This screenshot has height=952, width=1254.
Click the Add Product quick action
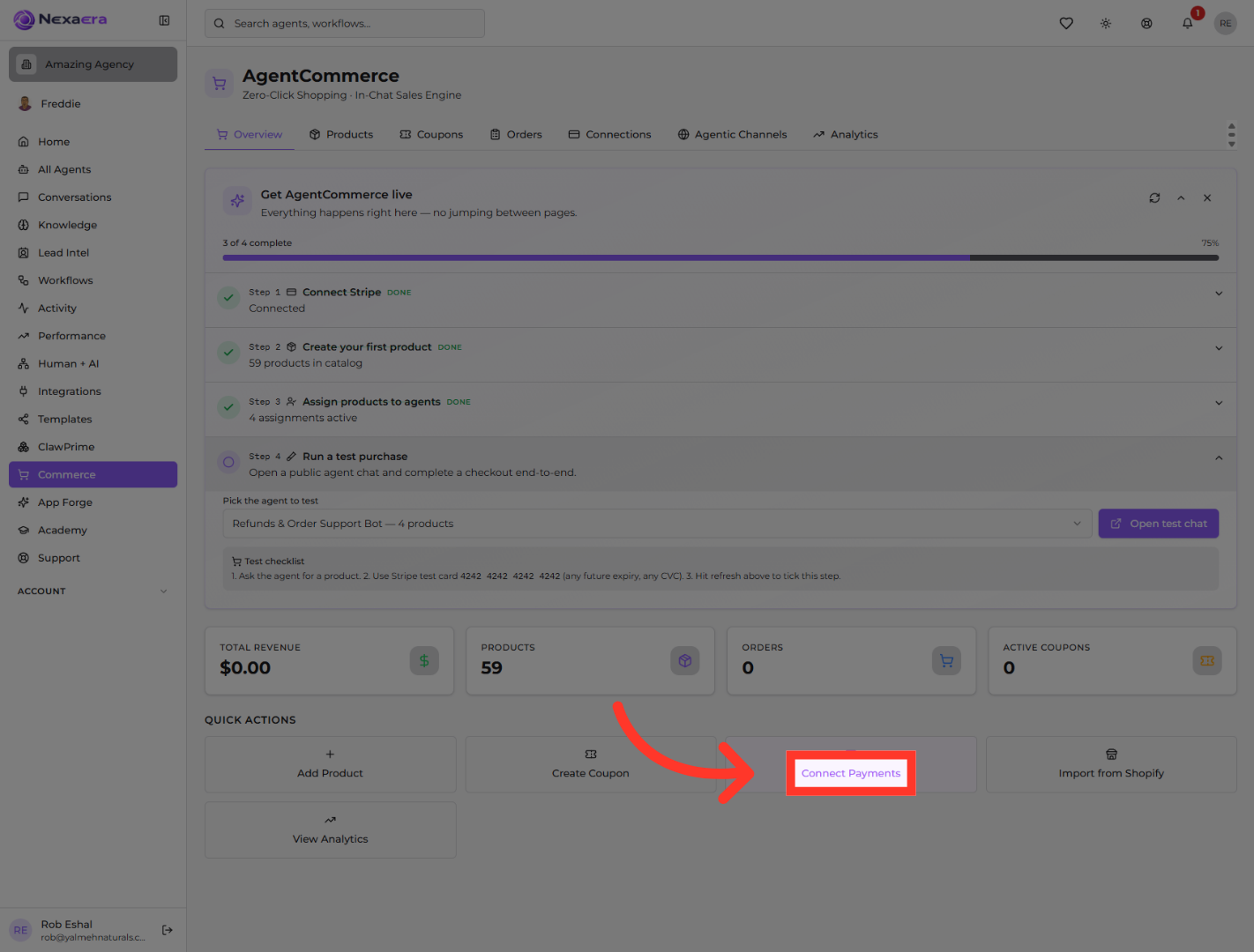pos(331,764)
